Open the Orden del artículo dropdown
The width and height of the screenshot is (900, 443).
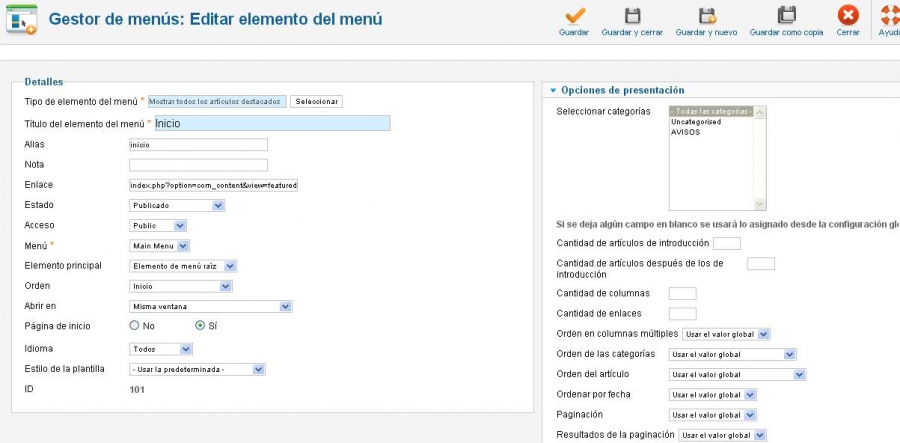tap(738, 375)
